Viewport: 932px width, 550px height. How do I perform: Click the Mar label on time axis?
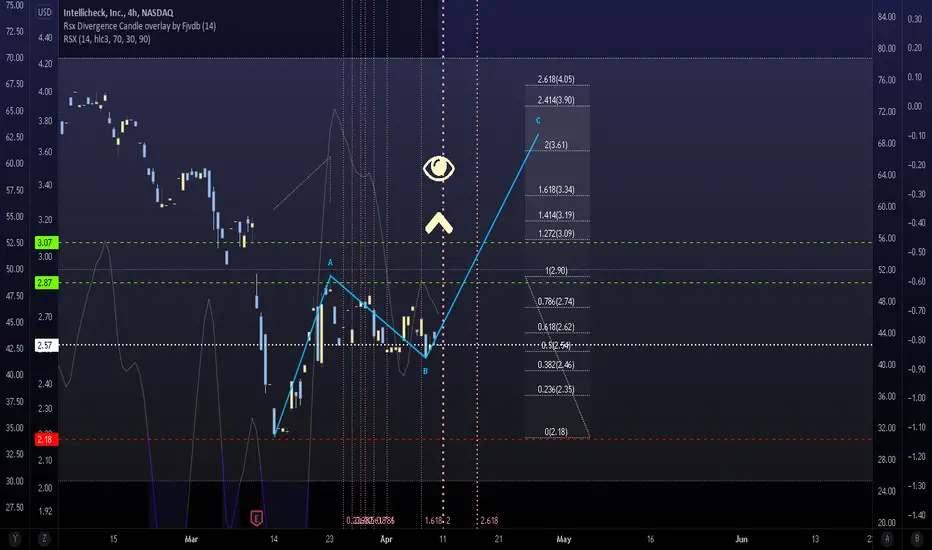[x=191, y=539]
